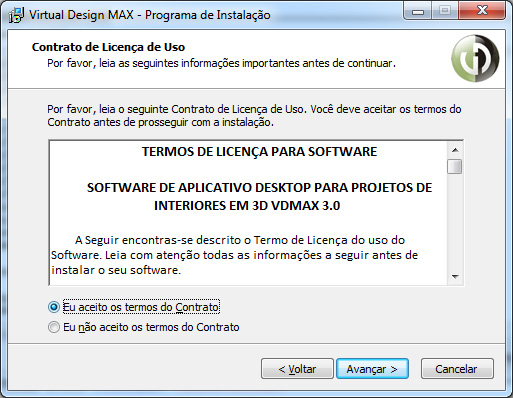The image size is (513, 398).
Task: Click line 'SOFTWARE DE APLICATIVO DESKTOP PARA PROJETOS DE'
Action: coord(259,188)
